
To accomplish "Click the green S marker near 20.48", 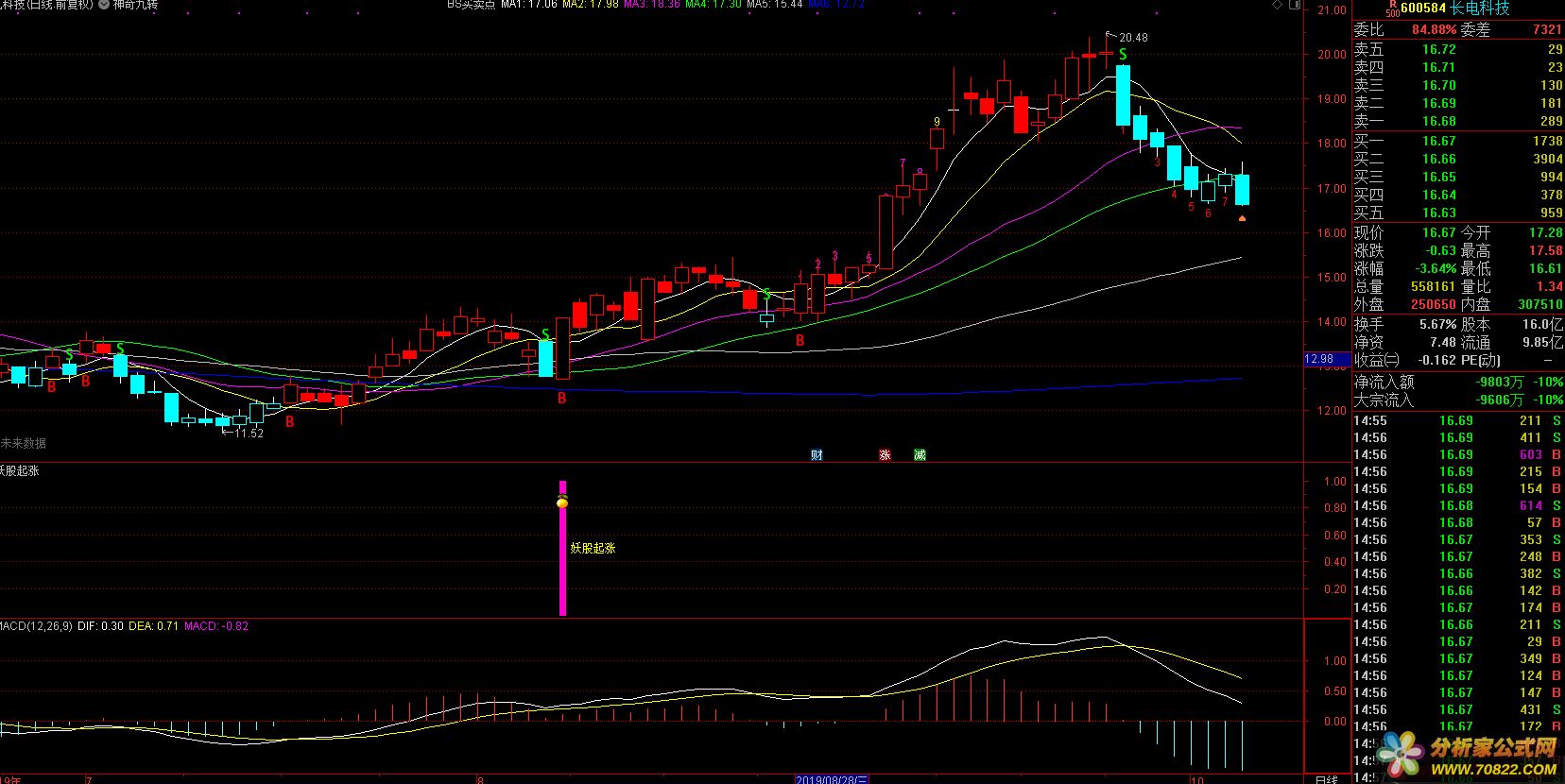I will click(1123, 55).
